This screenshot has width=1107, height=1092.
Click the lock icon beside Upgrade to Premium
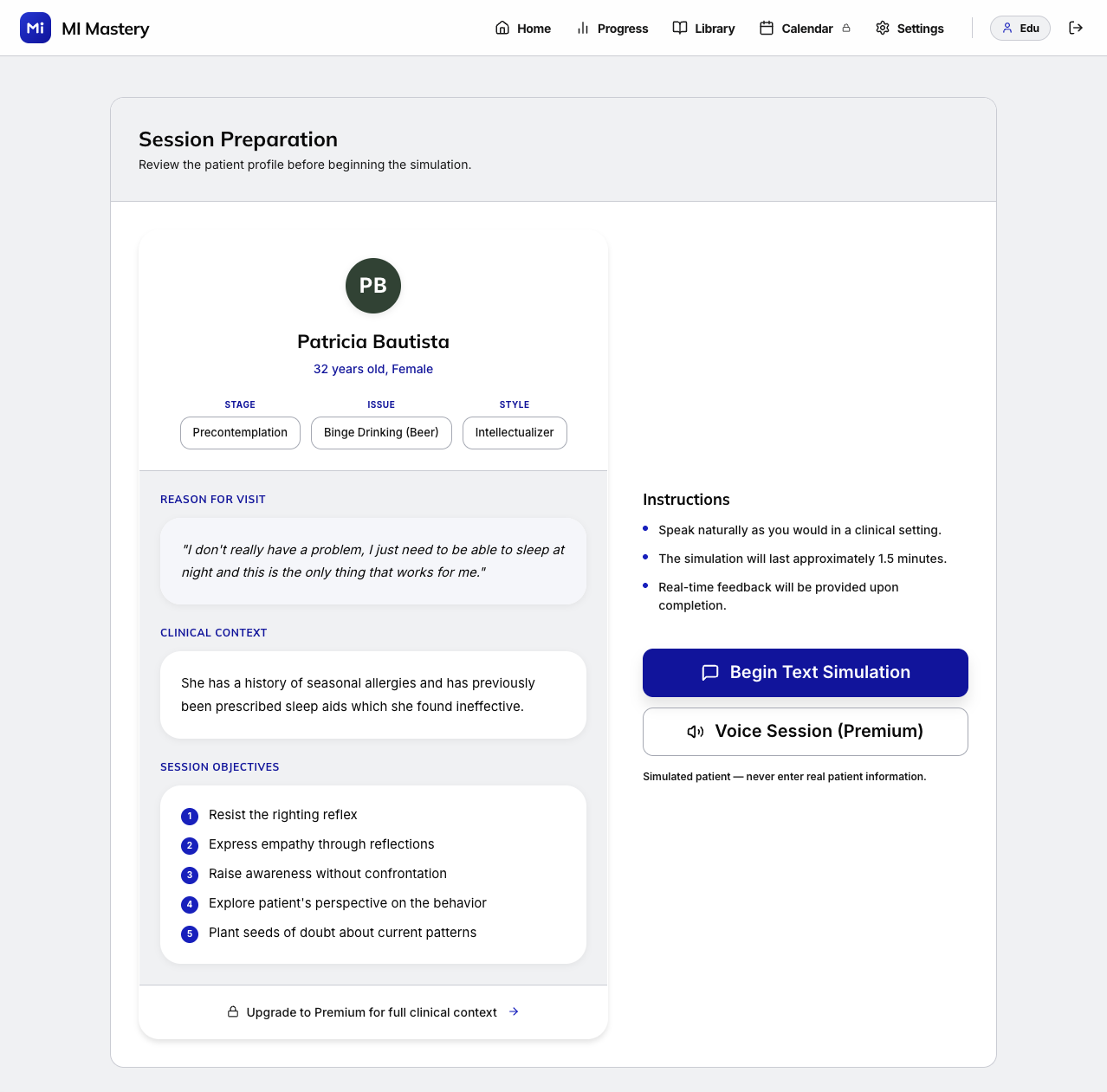coord(233,1011)
